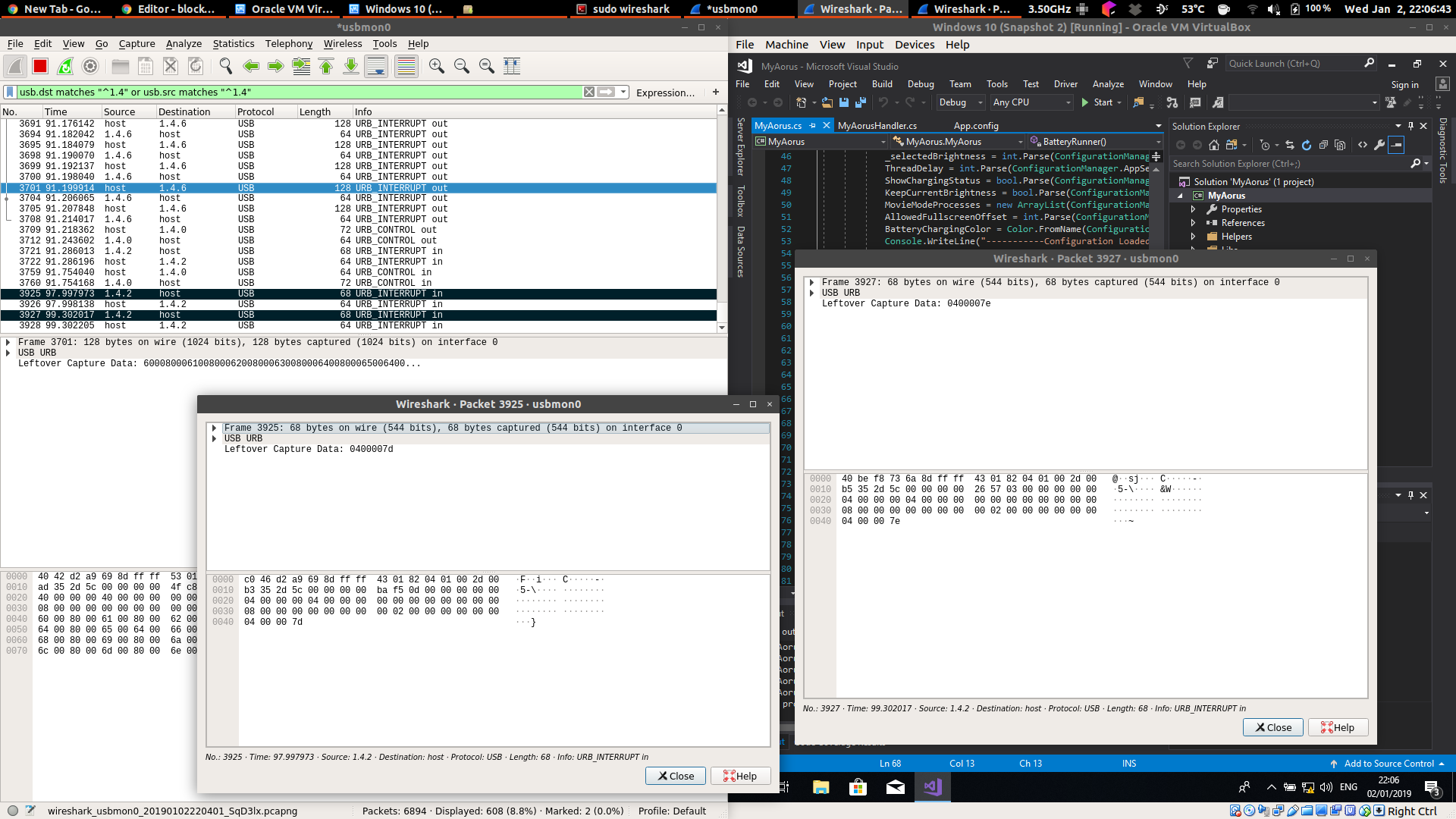This screenshot has width=1456, height=819.
Task: Open the Find Packet tool
Action: click(224, 66)
